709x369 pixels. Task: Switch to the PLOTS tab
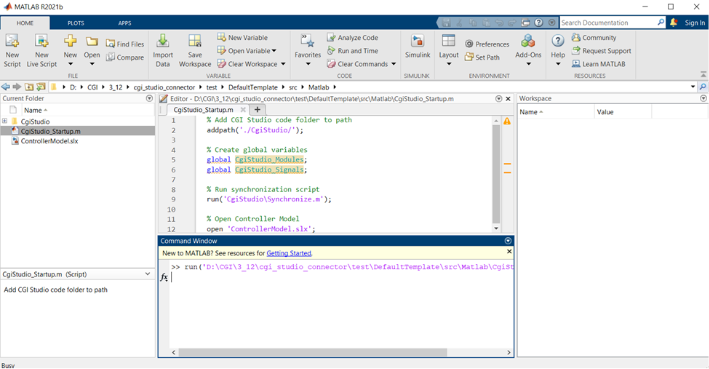click(76, 23)
